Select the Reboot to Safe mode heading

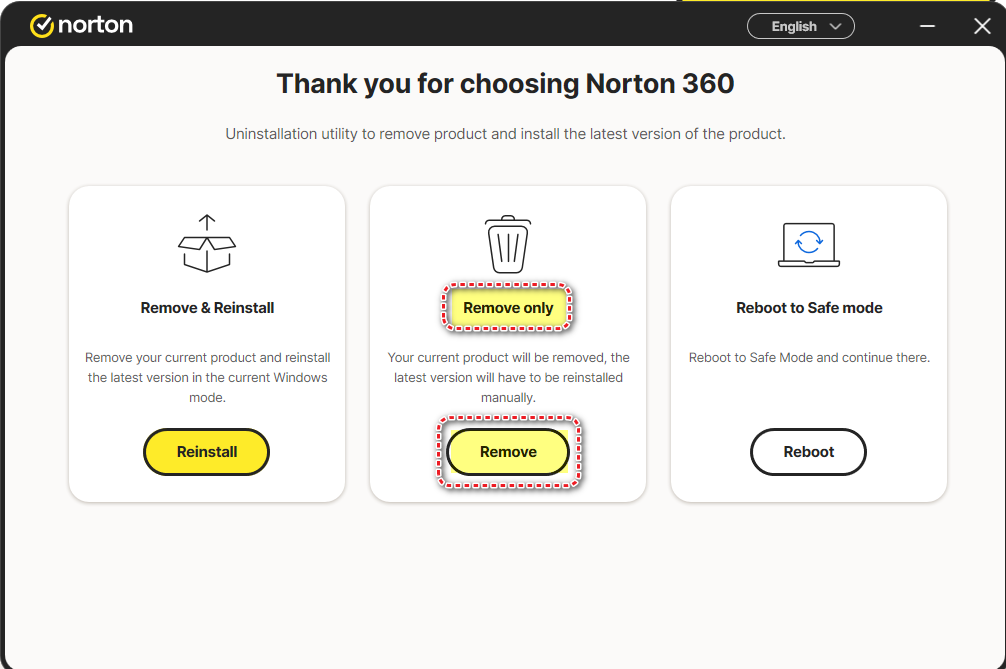tap(809, 308)
